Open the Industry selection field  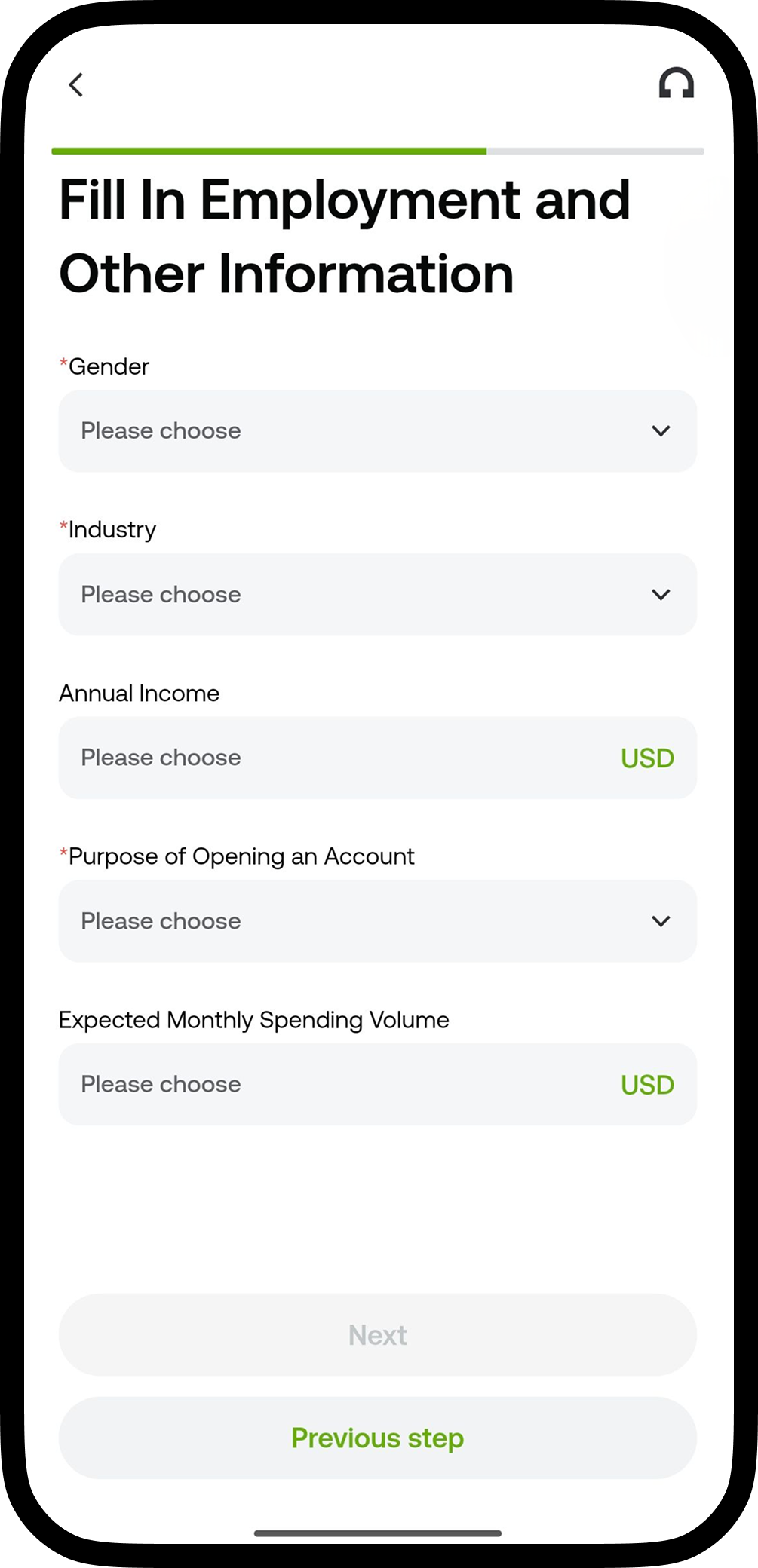pos(378,595)
